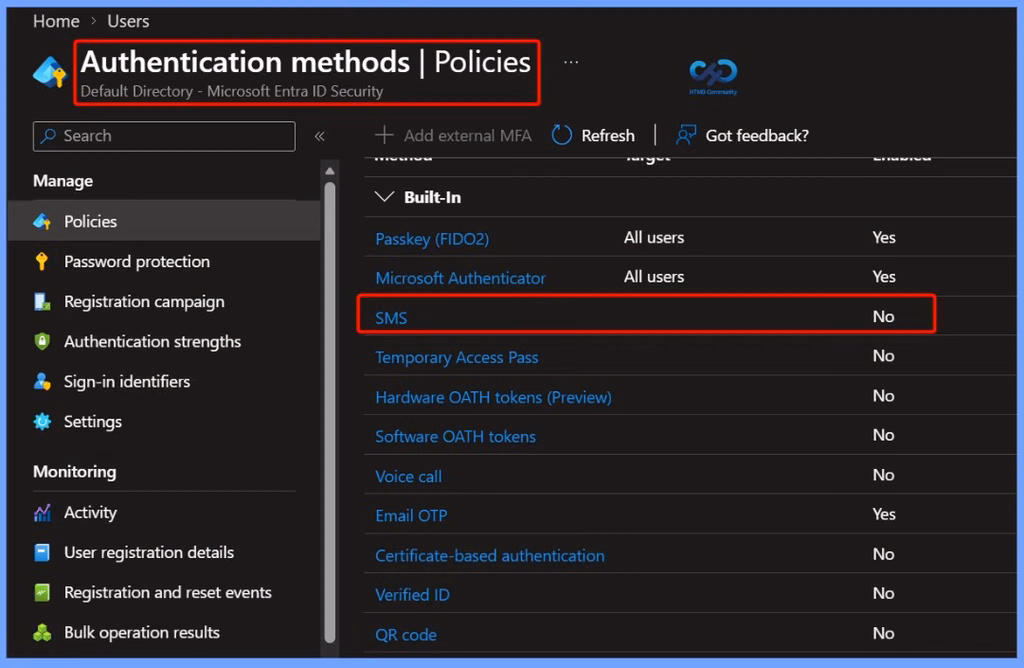The width and height of the screenshot is (1024, 668).
Task: Open Microsoft Authenticator method
Action: tap(460, 278)
